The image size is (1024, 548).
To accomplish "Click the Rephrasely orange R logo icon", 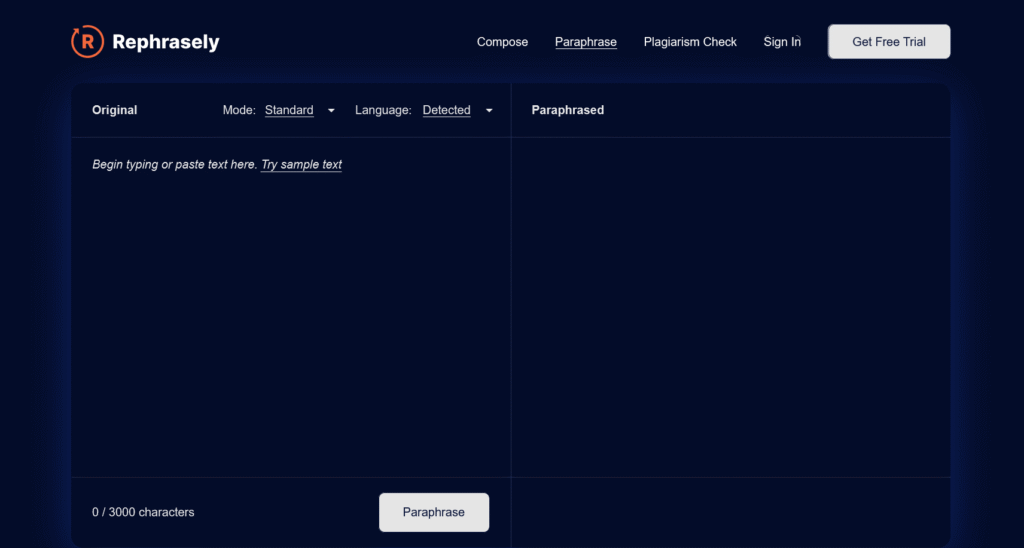I will [x=88, y=42].
